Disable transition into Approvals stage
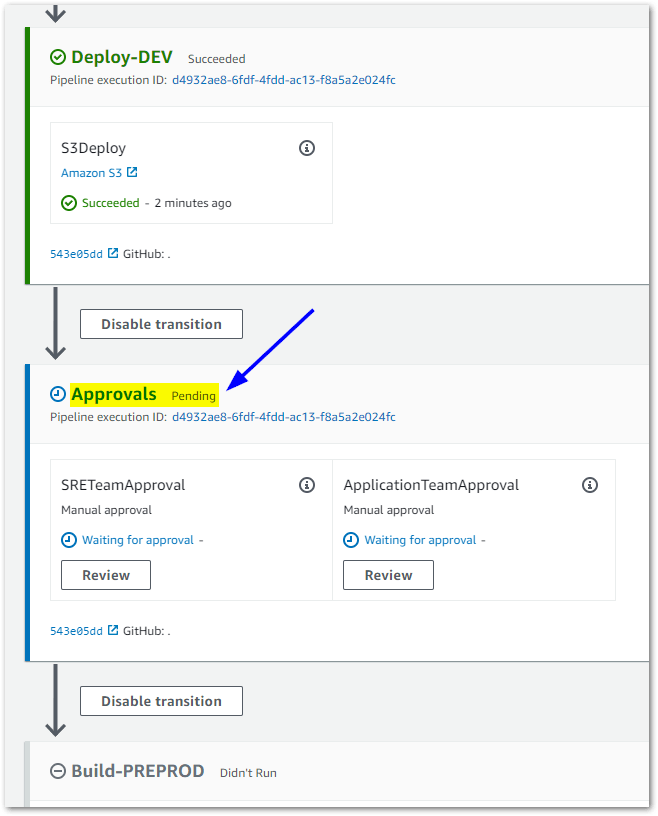The height and width of the screenshot is (816, 658). tap(161, 324)
